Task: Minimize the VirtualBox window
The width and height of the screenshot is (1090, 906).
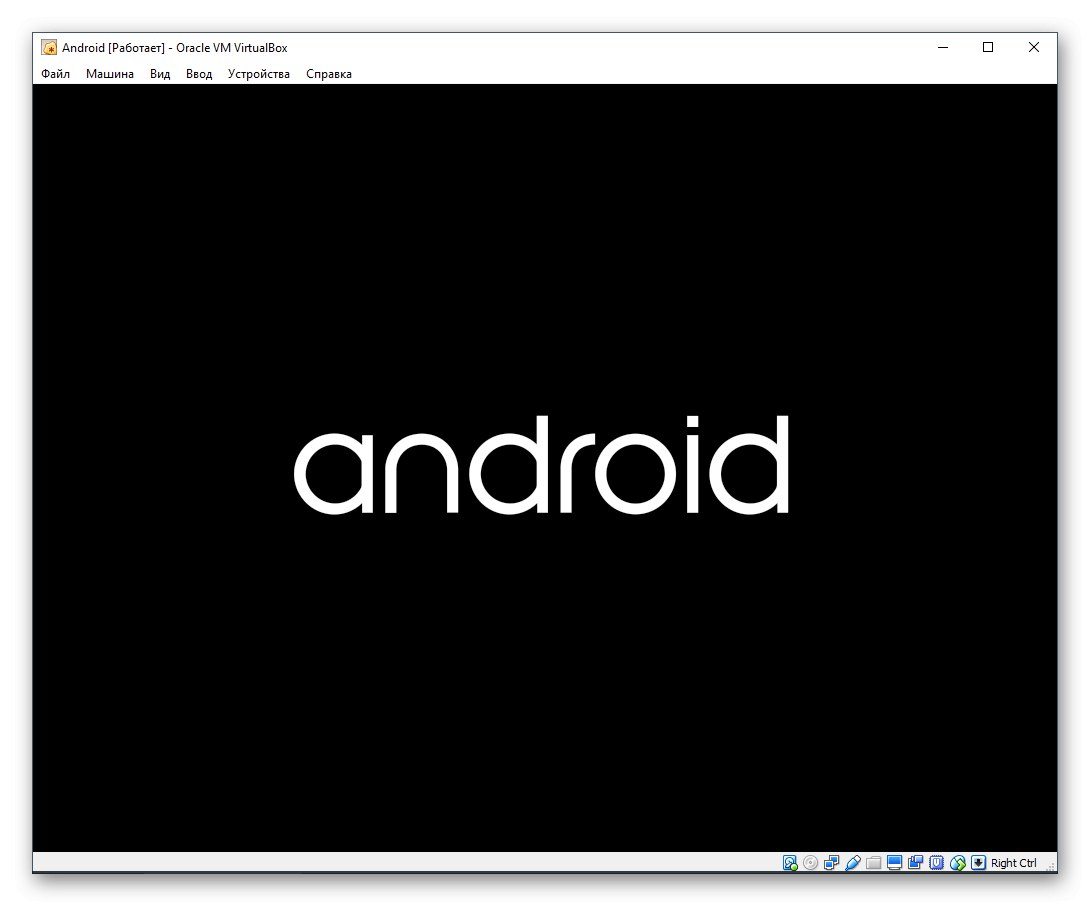Action: coord(943,47)
